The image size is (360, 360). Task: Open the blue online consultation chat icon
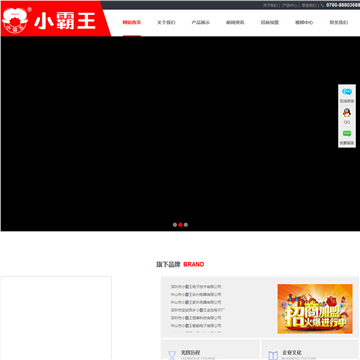click(x=347, y=92)
